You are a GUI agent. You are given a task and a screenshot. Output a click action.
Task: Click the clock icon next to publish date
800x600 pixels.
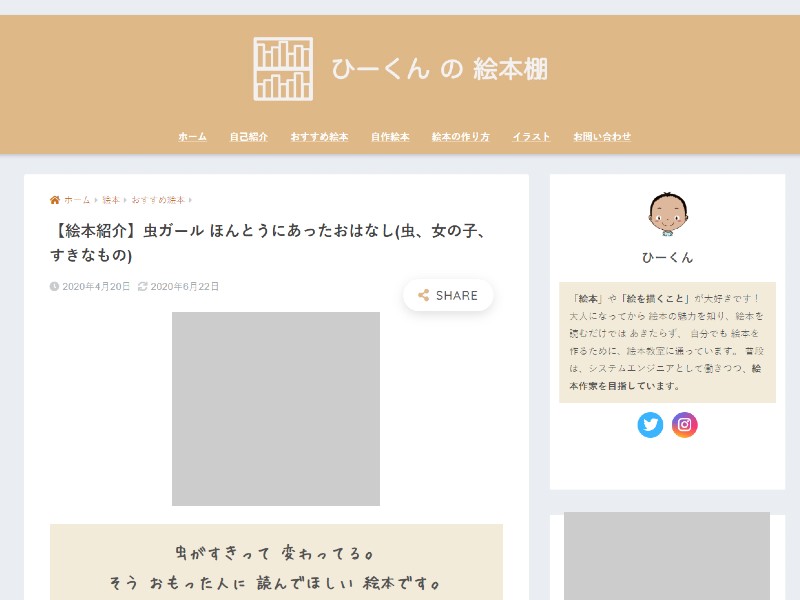tap(55, 285)
